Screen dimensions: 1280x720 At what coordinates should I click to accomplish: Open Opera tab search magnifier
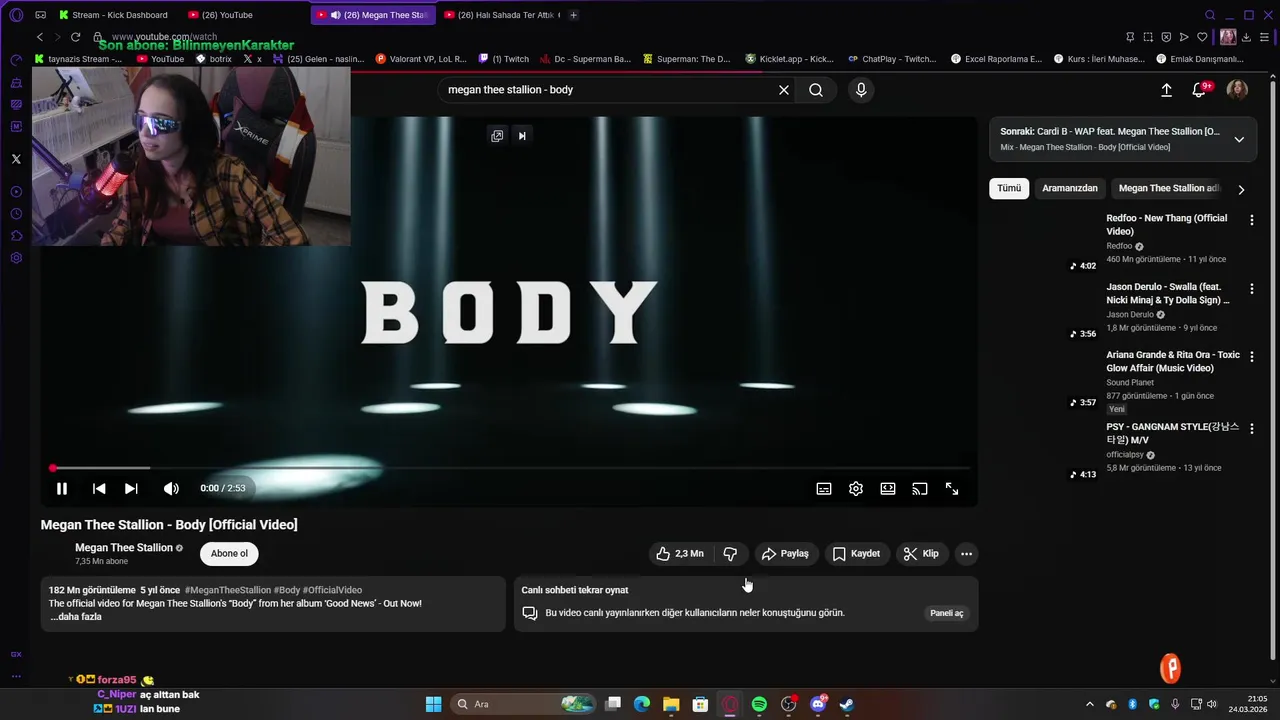pos(1210,15)
